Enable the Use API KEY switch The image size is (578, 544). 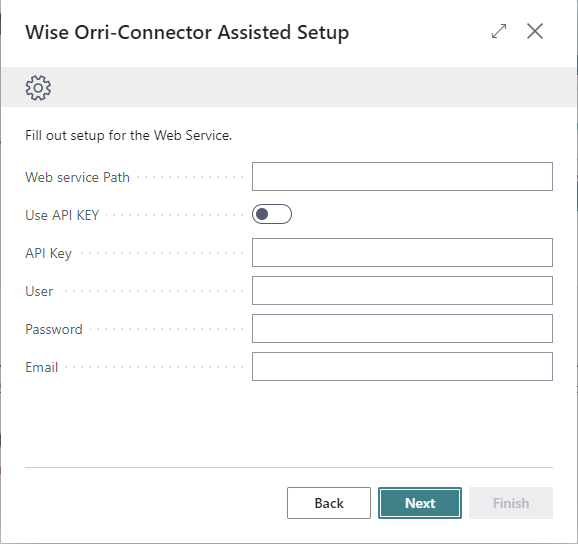[x=272, y=214]
